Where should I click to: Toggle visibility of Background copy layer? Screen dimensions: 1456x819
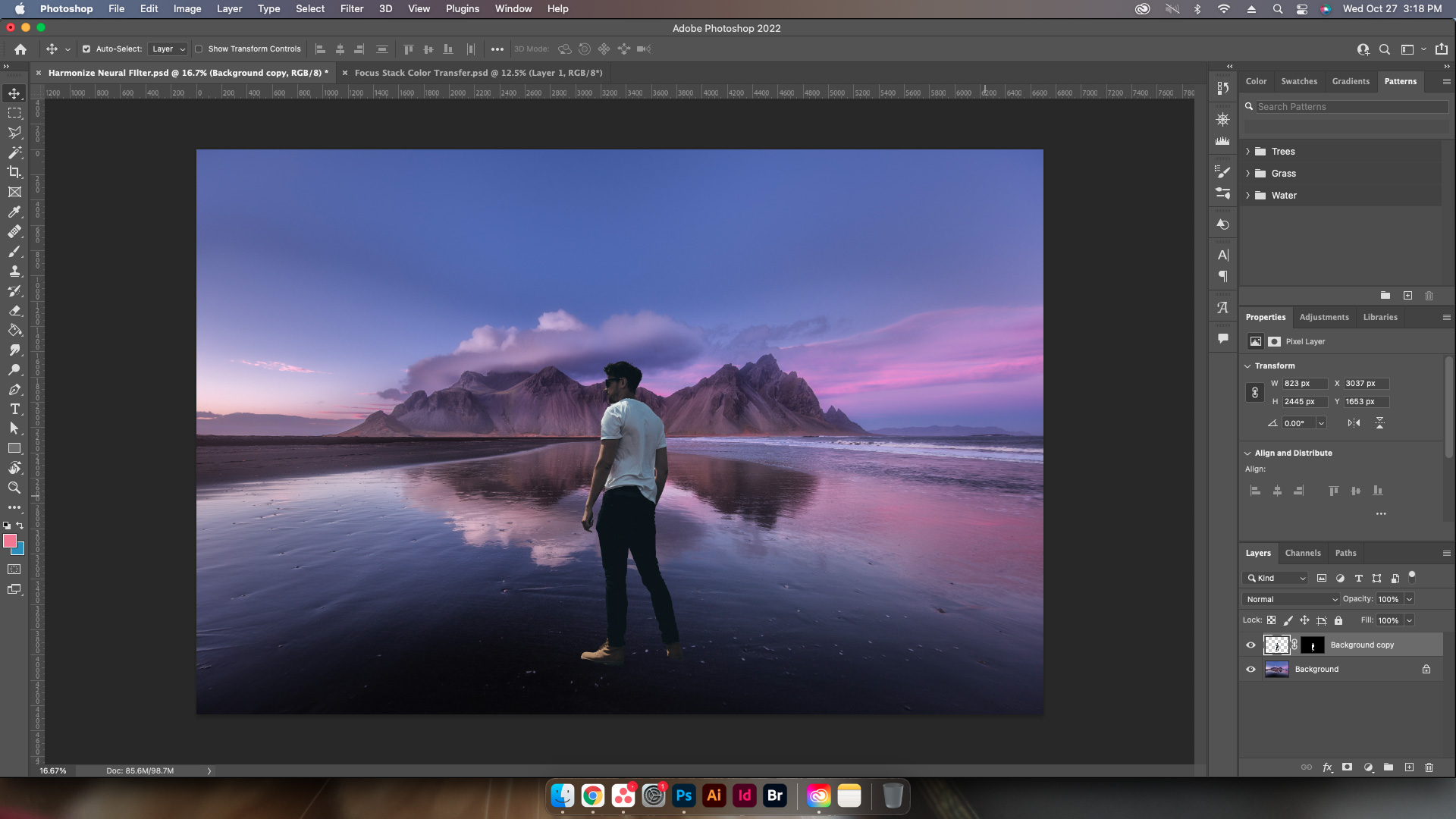pyautogui.click(x=1250, y=645)
